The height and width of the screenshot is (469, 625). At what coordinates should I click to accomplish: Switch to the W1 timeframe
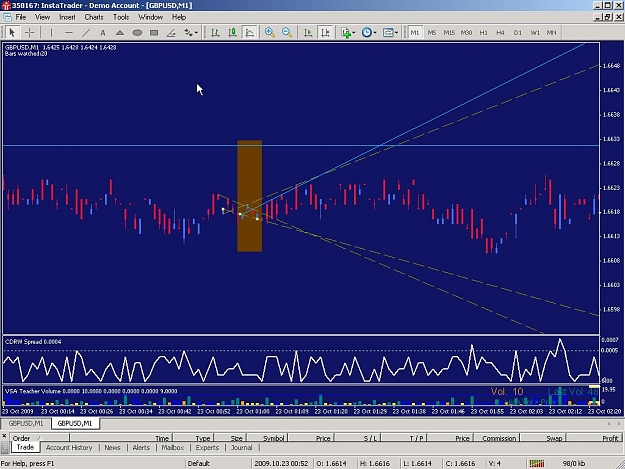[535, 33]
